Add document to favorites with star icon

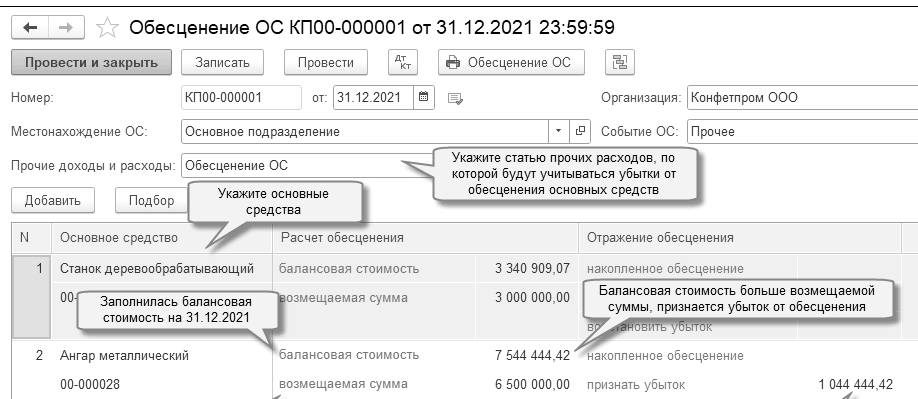pos(107,28)
